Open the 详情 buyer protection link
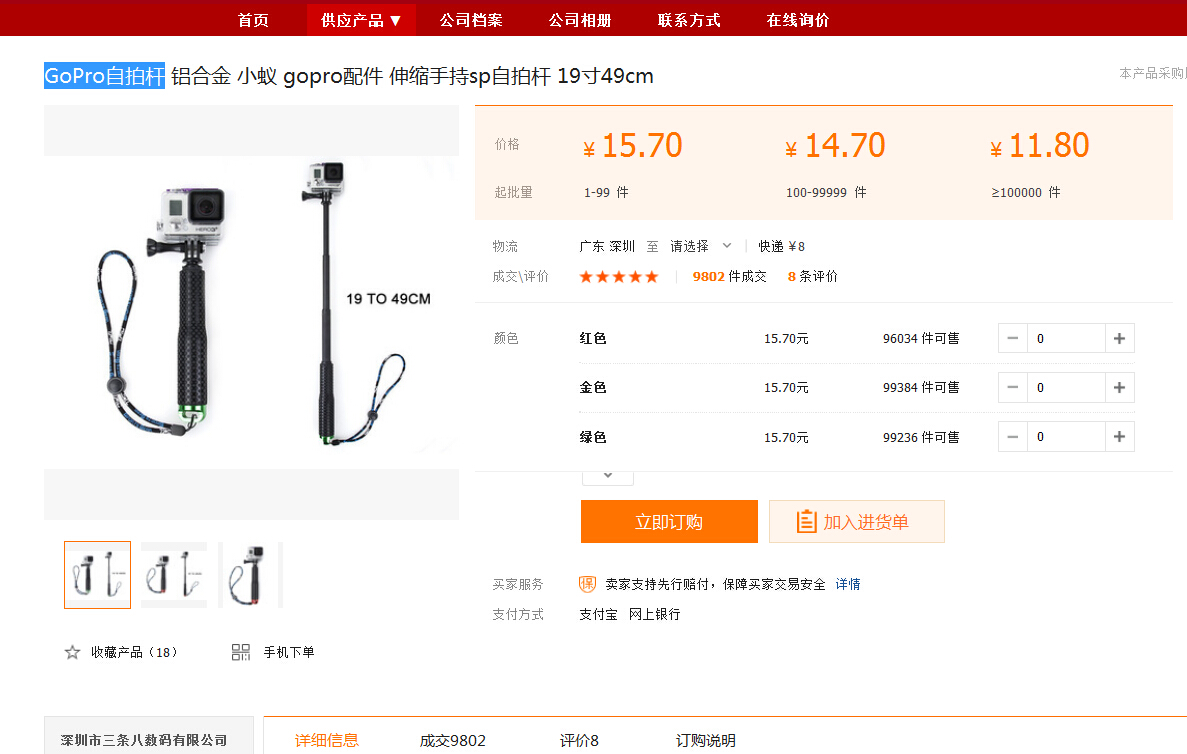 848,584
